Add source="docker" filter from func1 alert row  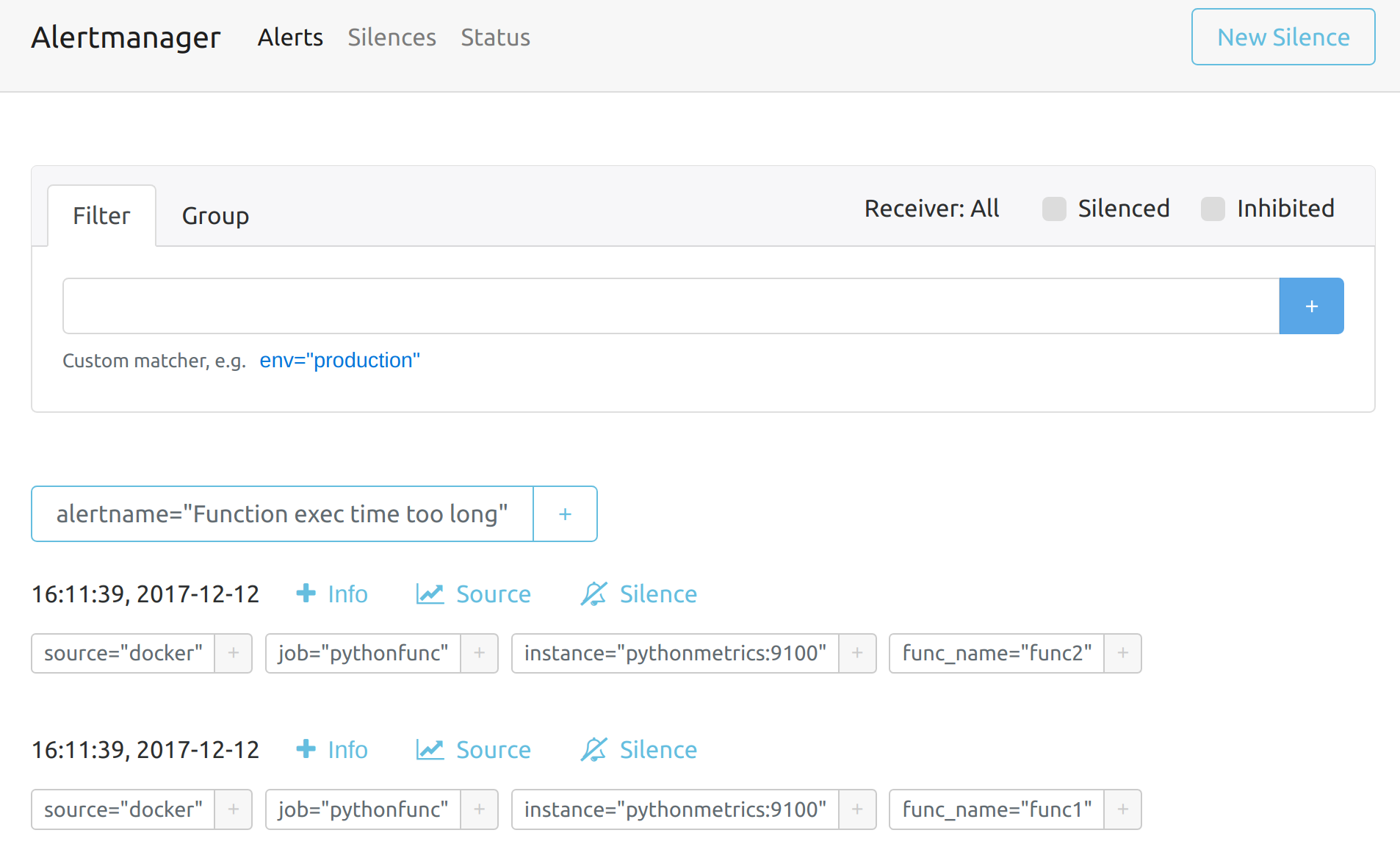pos(234,809)
